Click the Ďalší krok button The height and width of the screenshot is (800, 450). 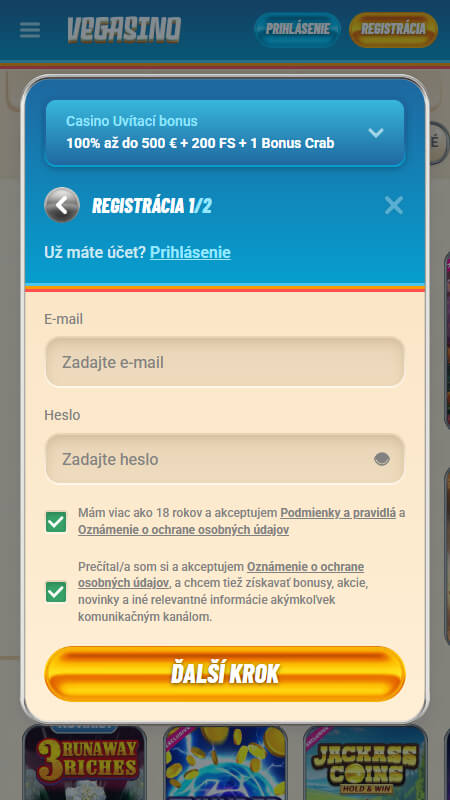225,673
